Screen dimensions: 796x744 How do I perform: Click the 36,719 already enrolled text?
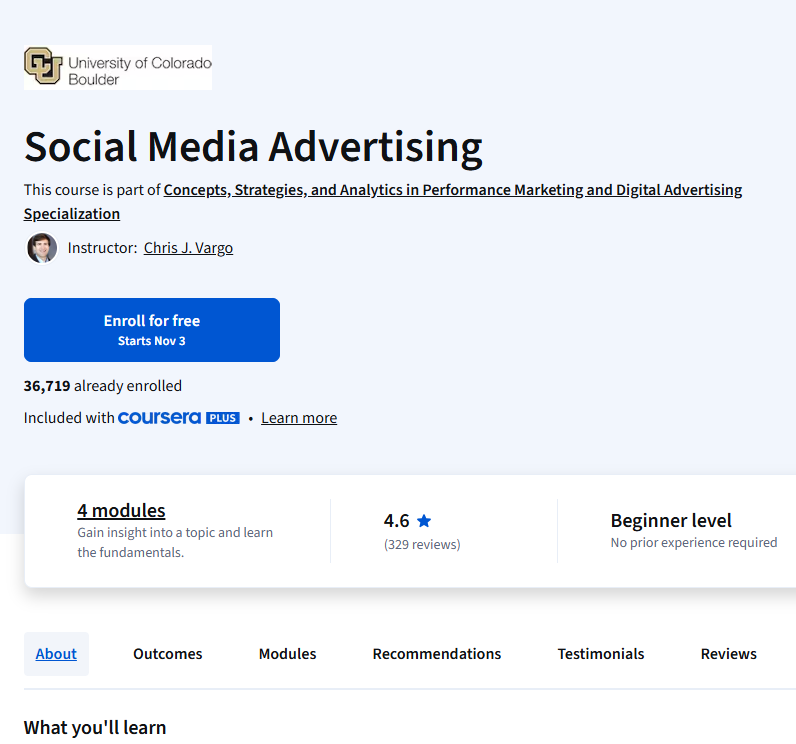click(x=103, y=386)
